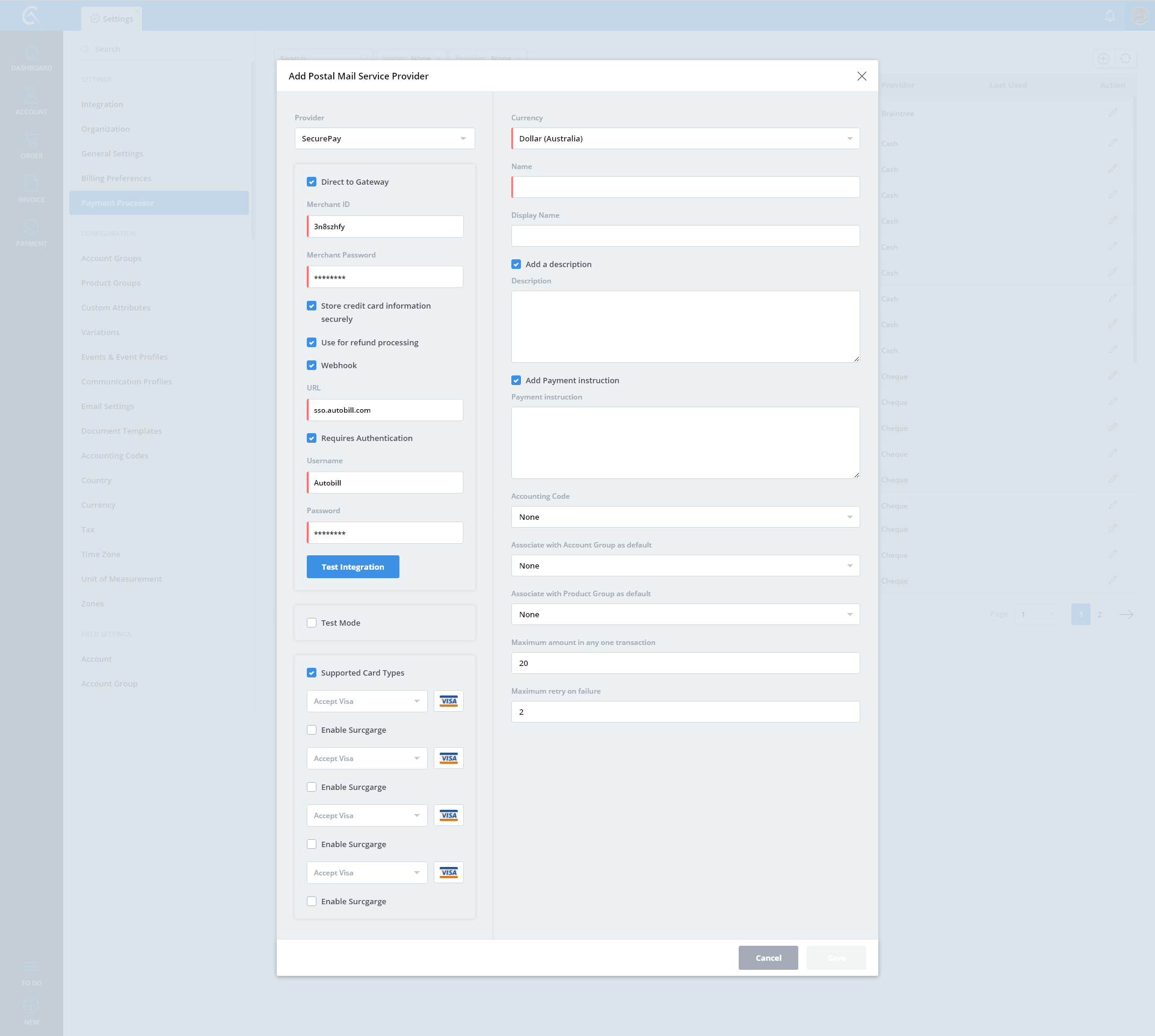Image resolution: width=1155 pixels, height=1036 pixels.
Task: Open the Invoice sidebar icon
Action: point(31,184)
